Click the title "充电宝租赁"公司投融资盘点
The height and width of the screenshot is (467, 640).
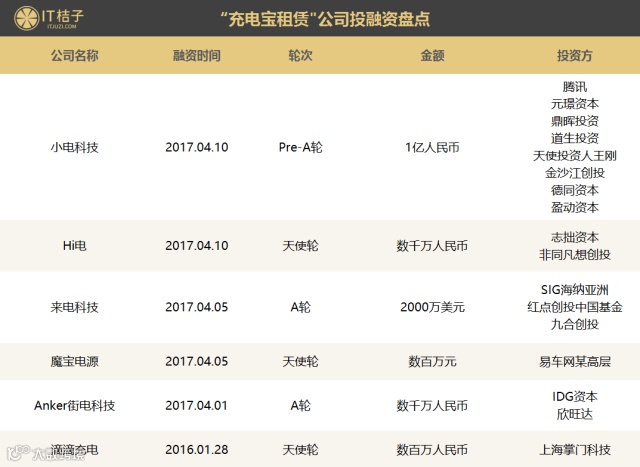coord(325,19)
